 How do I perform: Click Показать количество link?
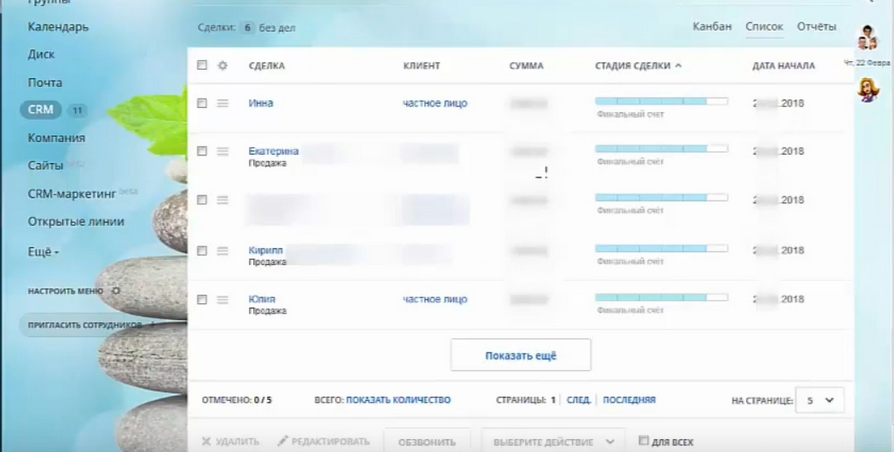tap(398, 400)
